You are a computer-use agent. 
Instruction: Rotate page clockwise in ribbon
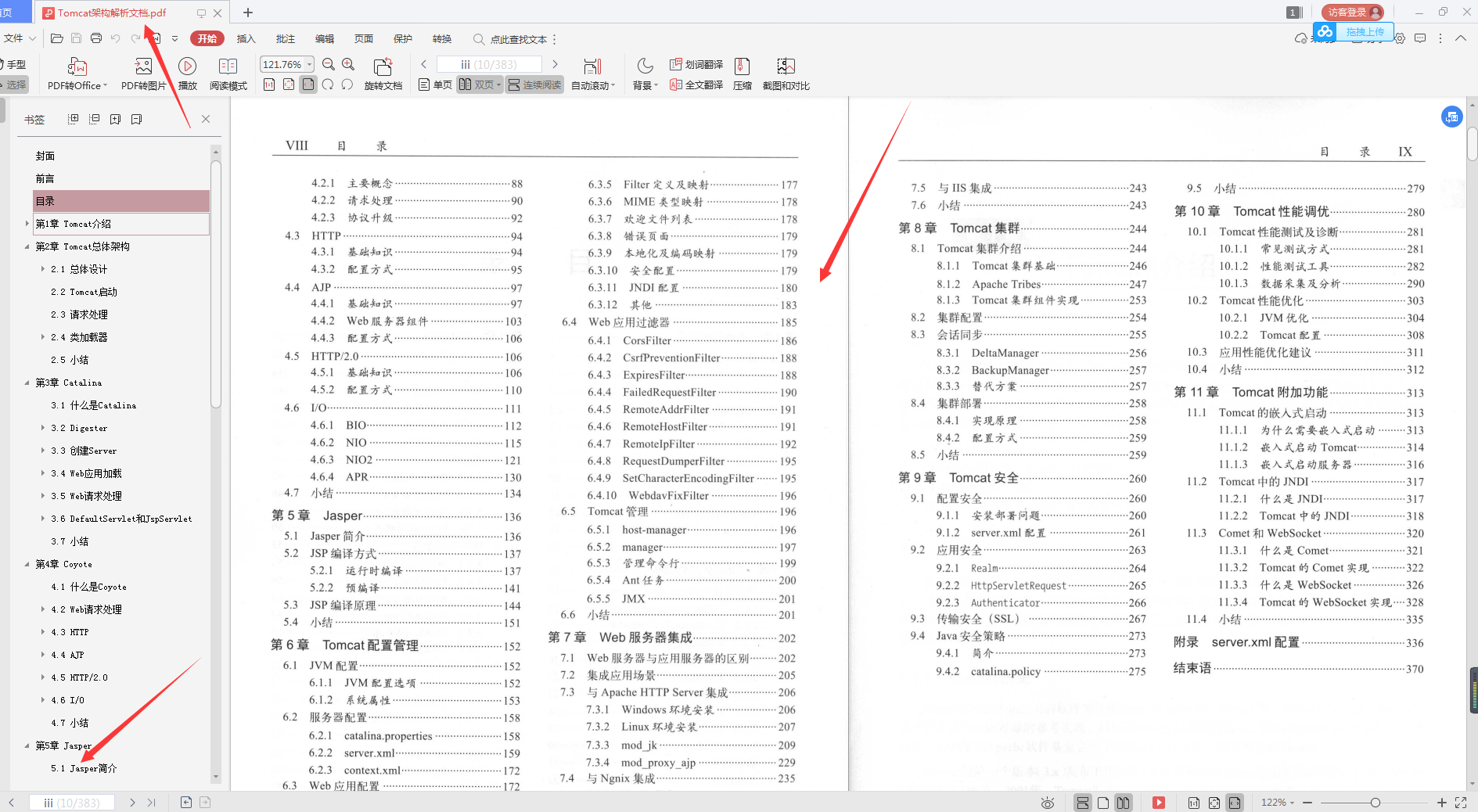pyautogui.click(x=328, y=84)
